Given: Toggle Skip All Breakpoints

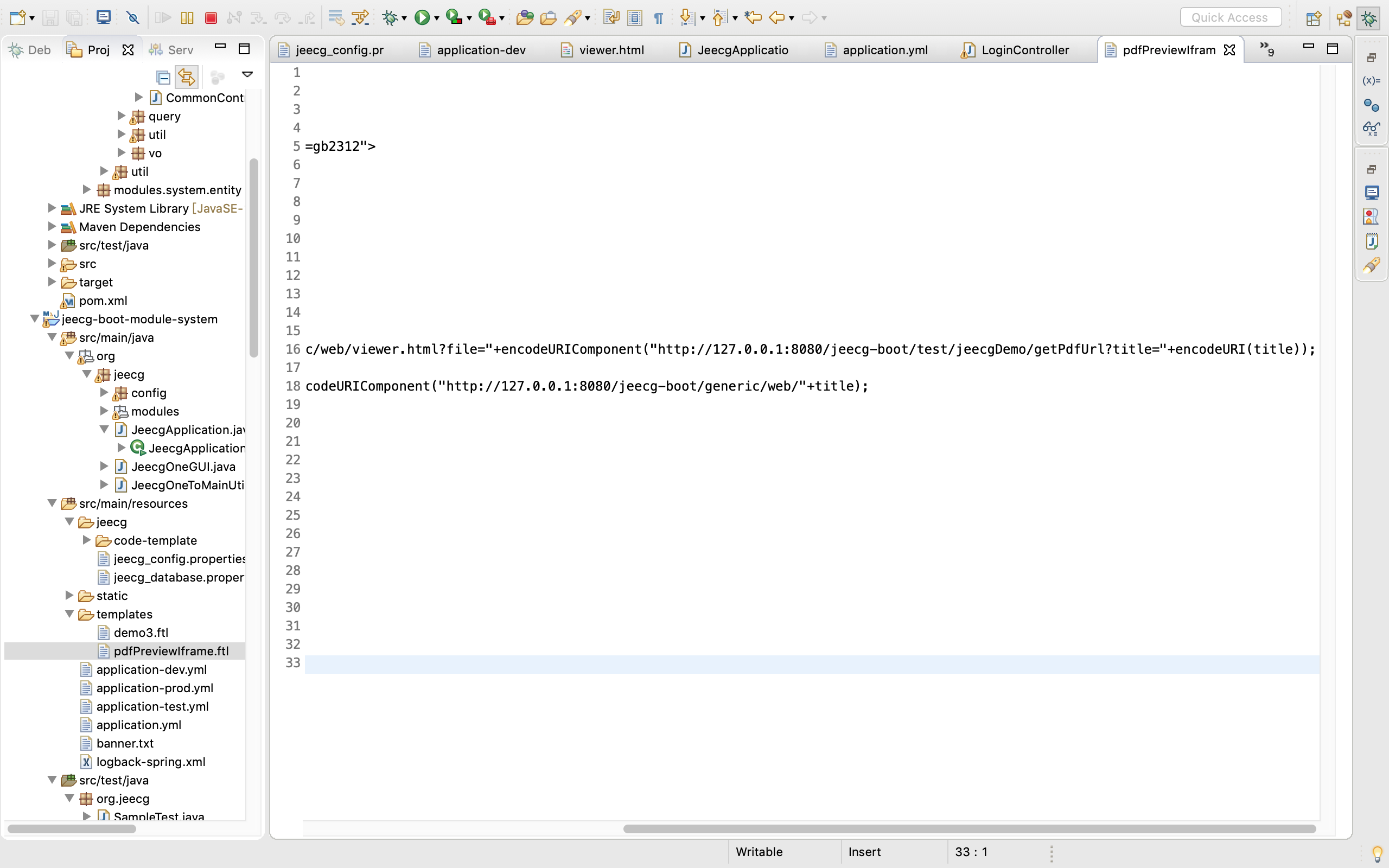Looking at the screenshot, I should tap(132, 17).
